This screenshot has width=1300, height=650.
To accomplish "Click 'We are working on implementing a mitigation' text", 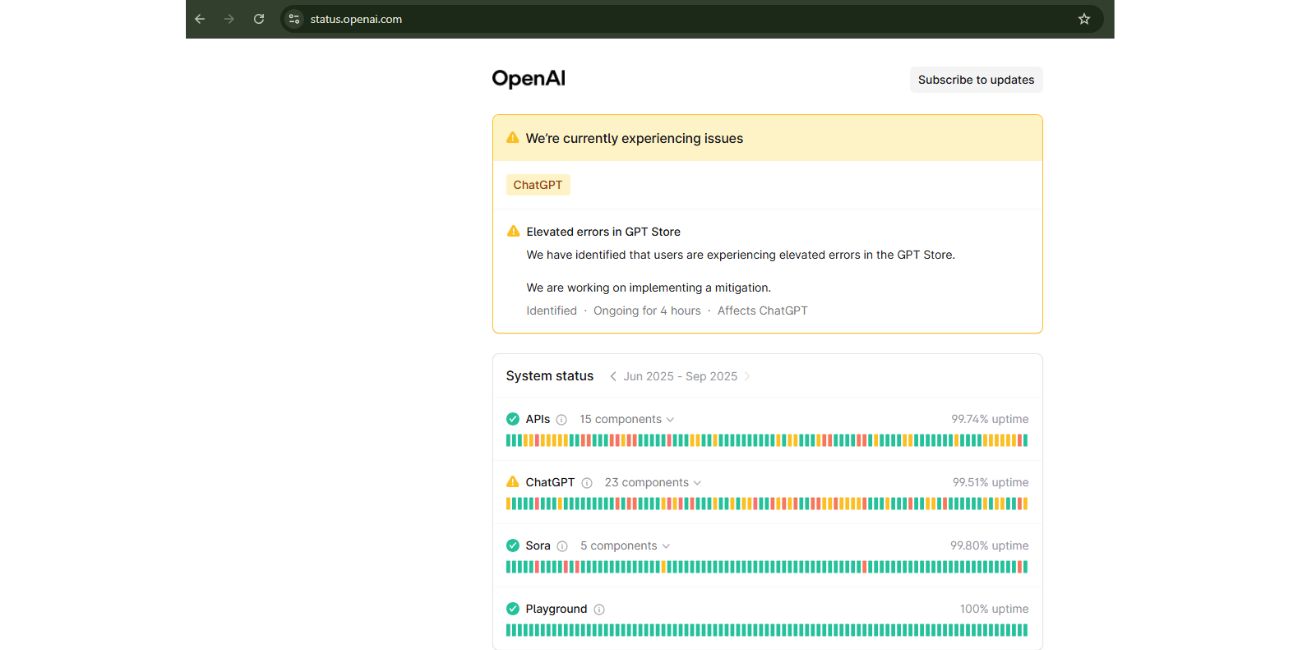I will pos(649,288).
